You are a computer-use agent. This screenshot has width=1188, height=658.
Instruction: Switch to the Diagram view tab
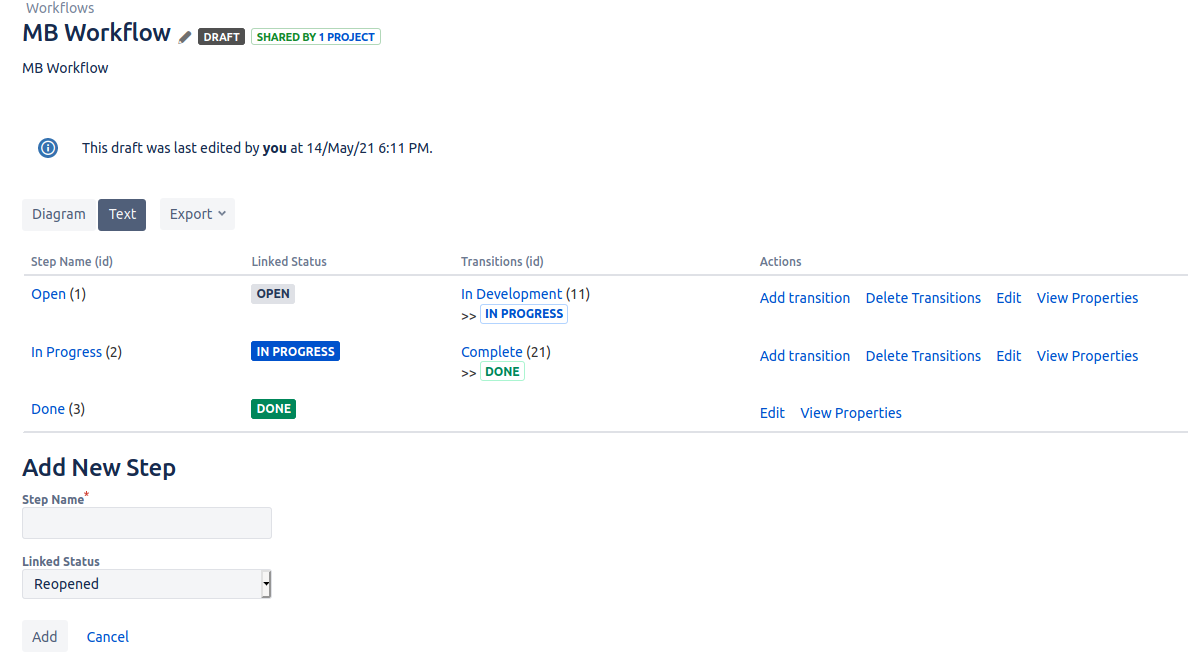coord(58,215)
